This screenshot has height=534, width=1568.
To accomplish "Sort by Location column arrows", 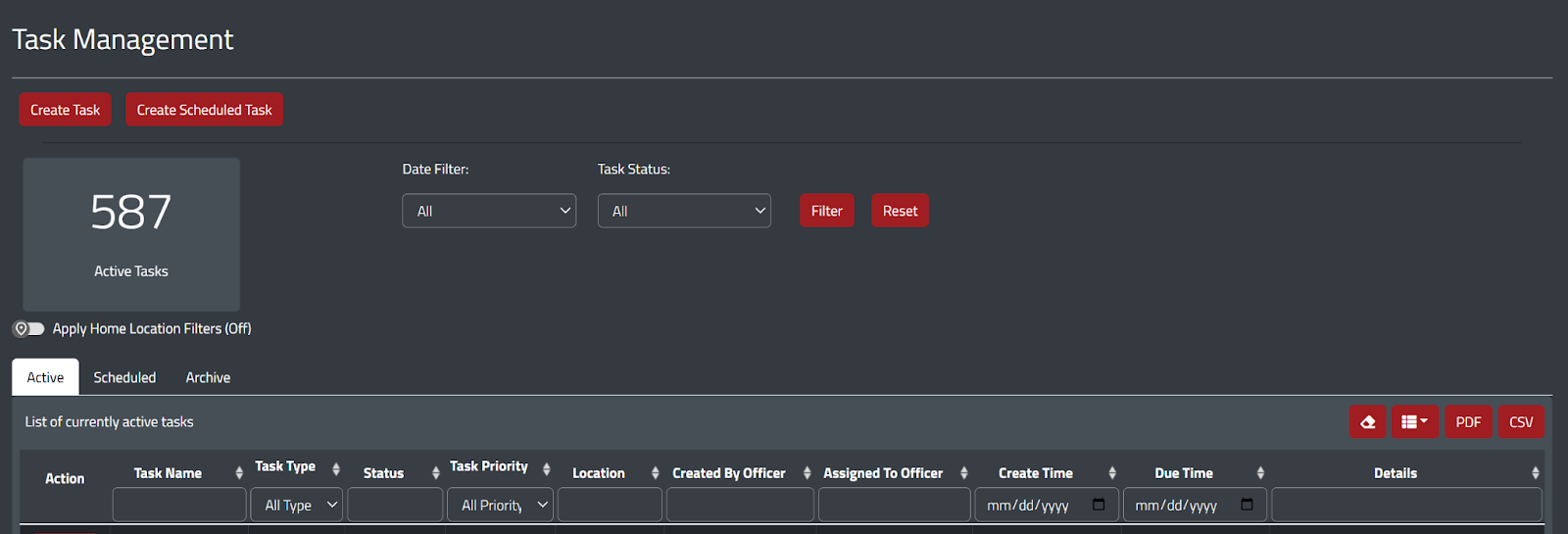I will [656, 473].
